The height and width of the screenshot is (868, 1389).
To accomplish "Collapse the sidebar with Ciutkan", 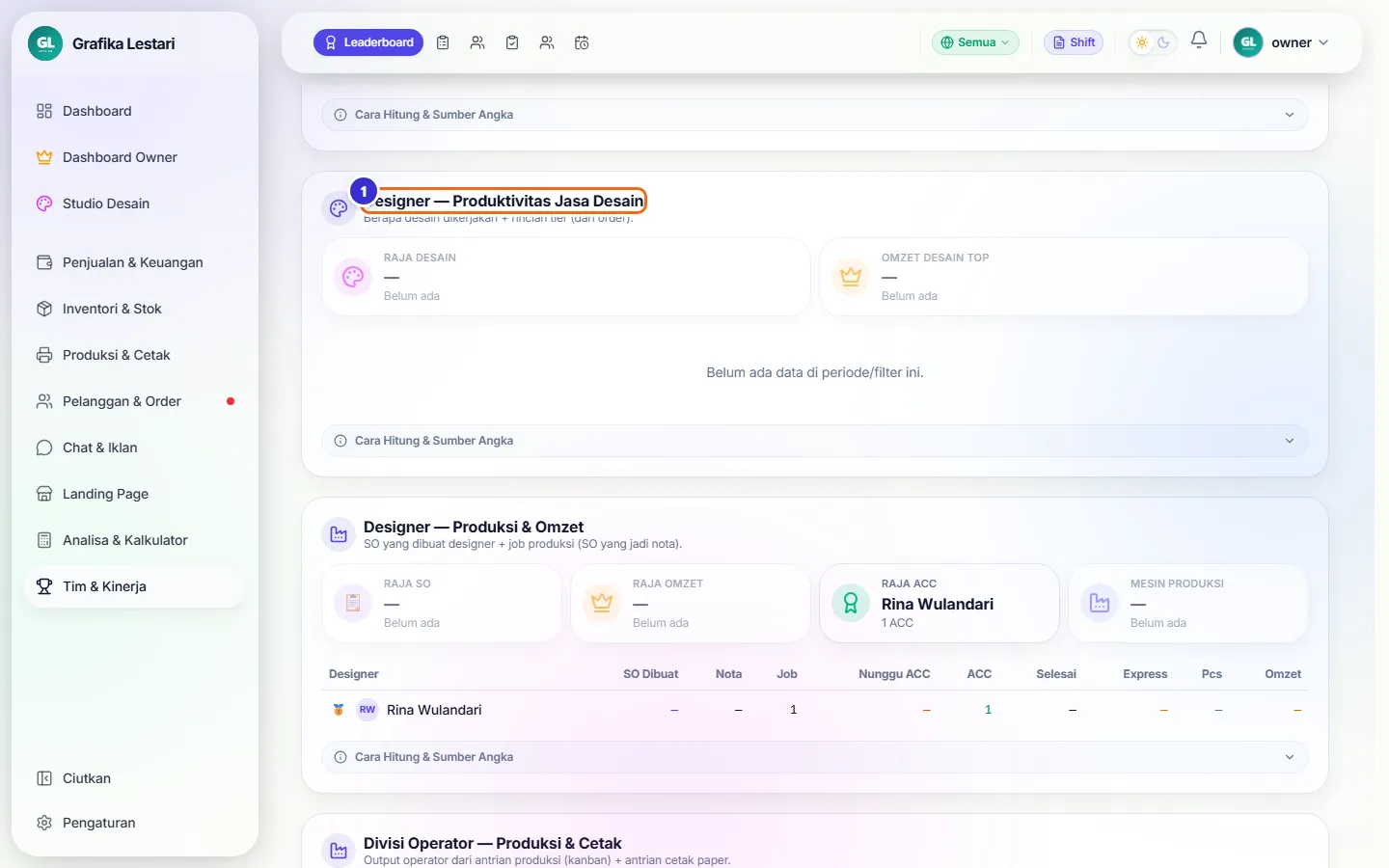I will click(135, 778).
